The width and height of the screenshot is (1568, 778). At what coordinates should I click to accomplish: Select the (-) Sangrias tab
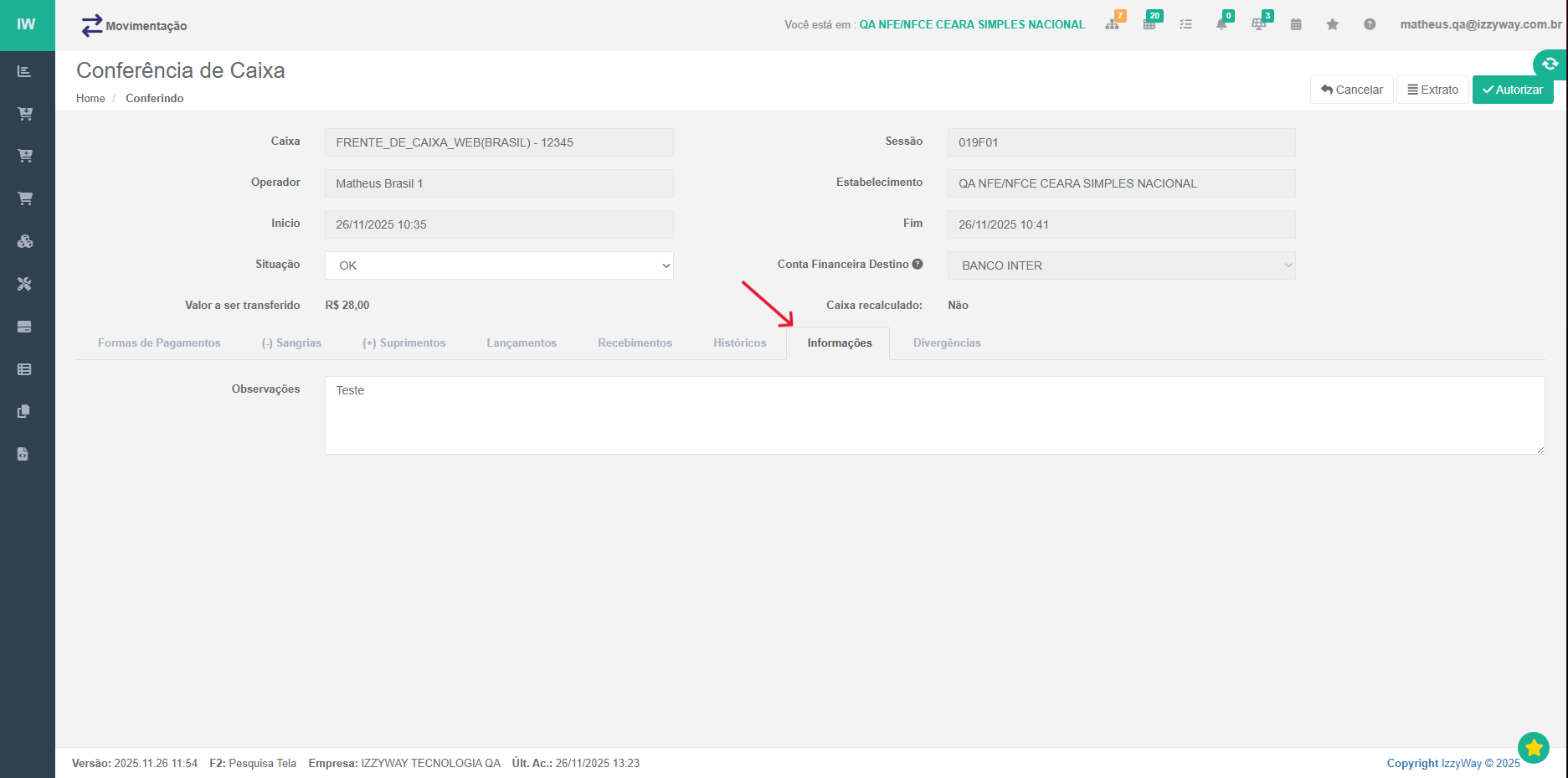click(x=291, y=343)
